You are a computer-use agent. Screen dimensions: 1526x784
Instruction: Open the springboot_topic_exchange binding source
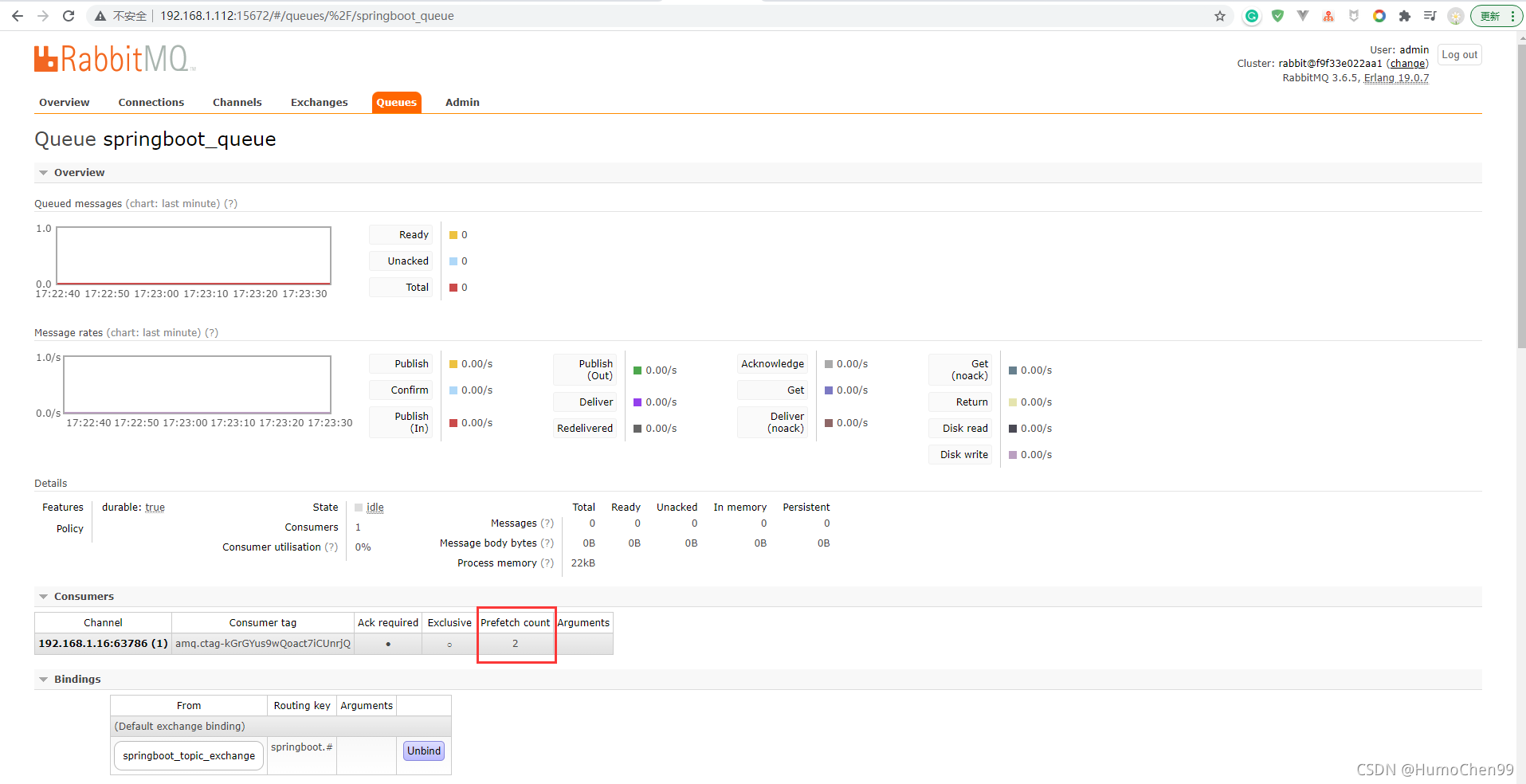pos(189,755)
